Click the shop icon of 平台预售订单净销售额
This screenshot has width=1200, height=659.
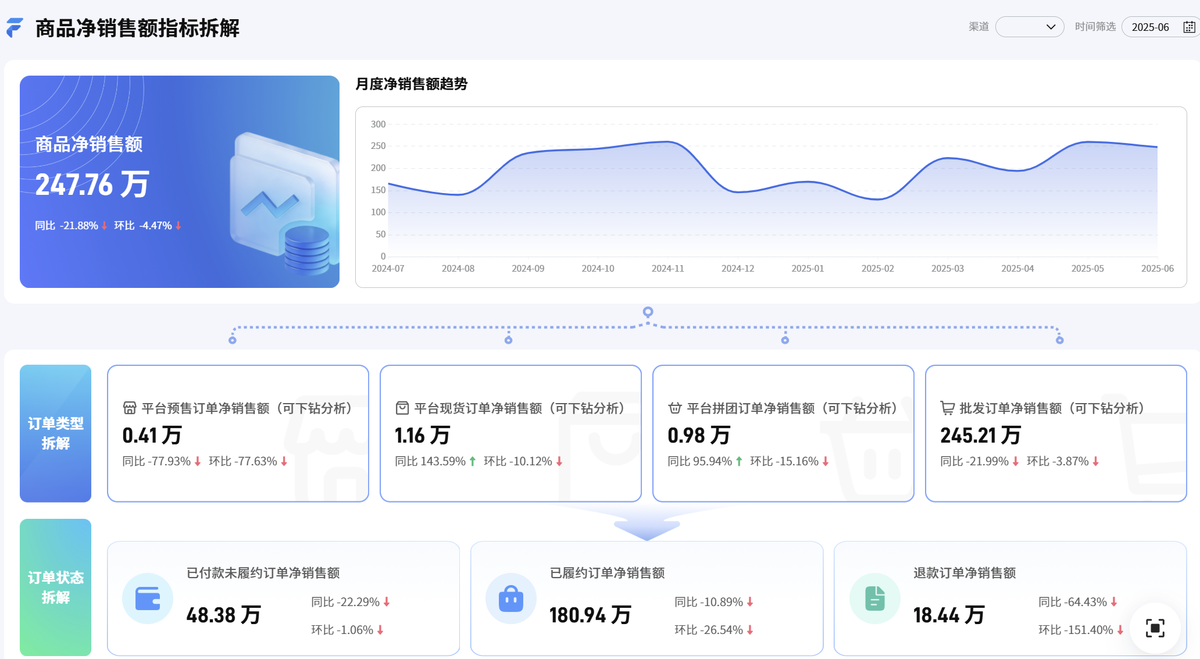coord(129,408)
